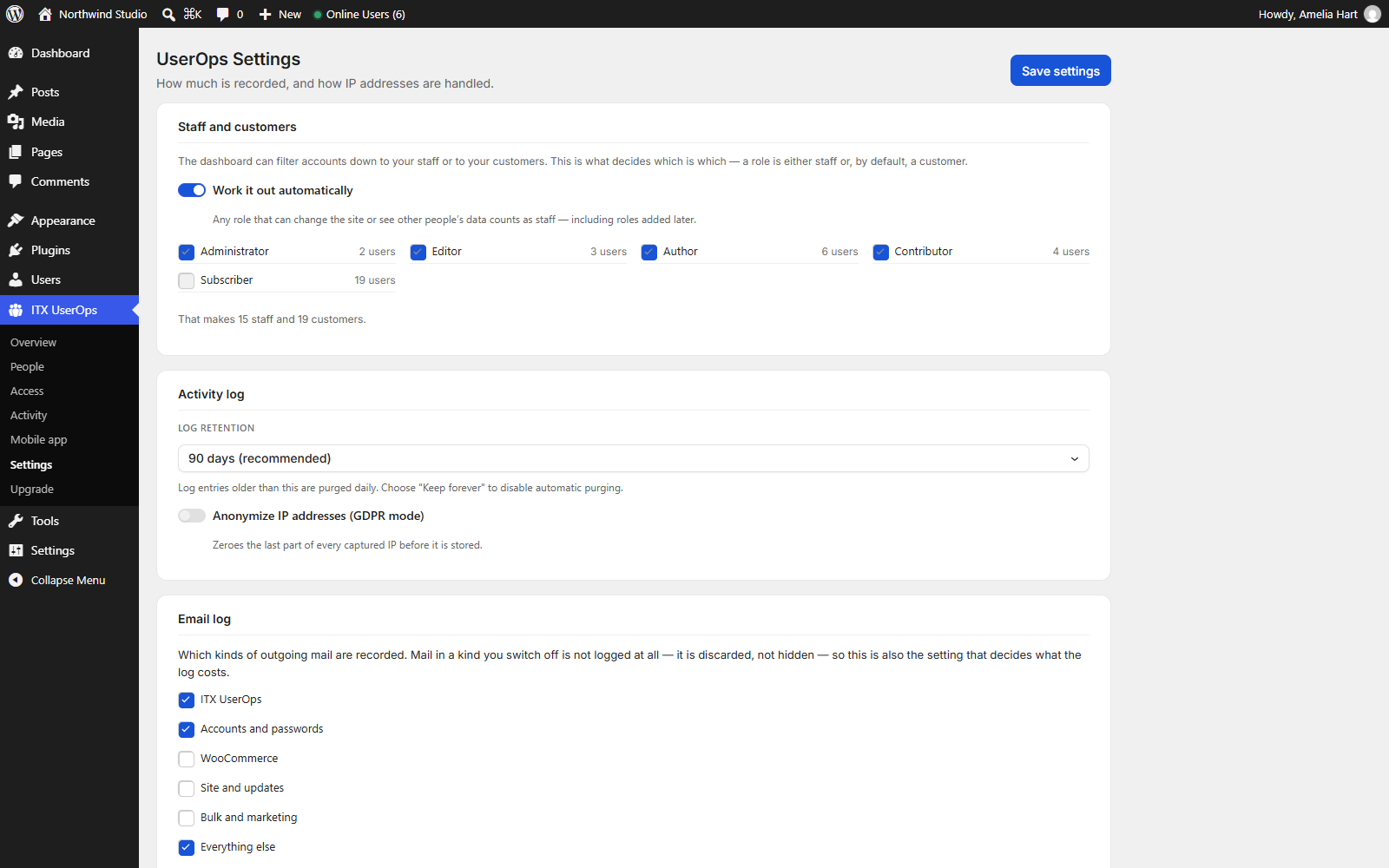This screenshot has width=1389, height=868.
Task: Click the Plugins plug icon
Action: 16,250
